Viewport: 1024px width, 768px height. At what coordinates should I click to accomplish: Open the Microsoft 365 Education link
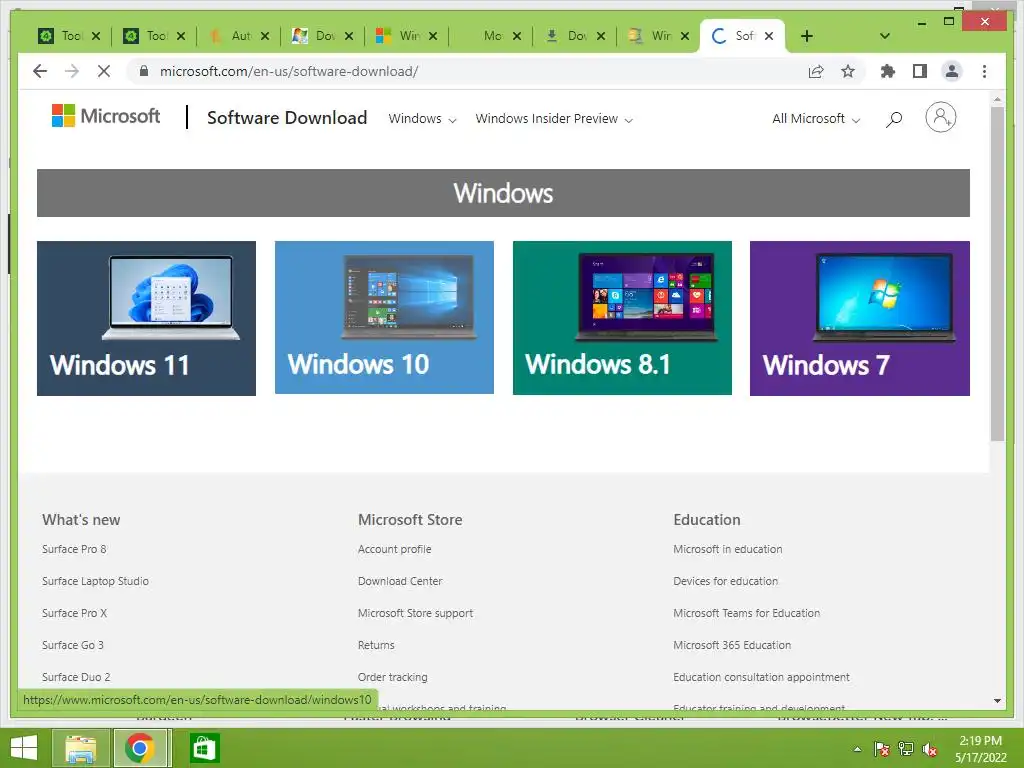[x=732, y=645]
